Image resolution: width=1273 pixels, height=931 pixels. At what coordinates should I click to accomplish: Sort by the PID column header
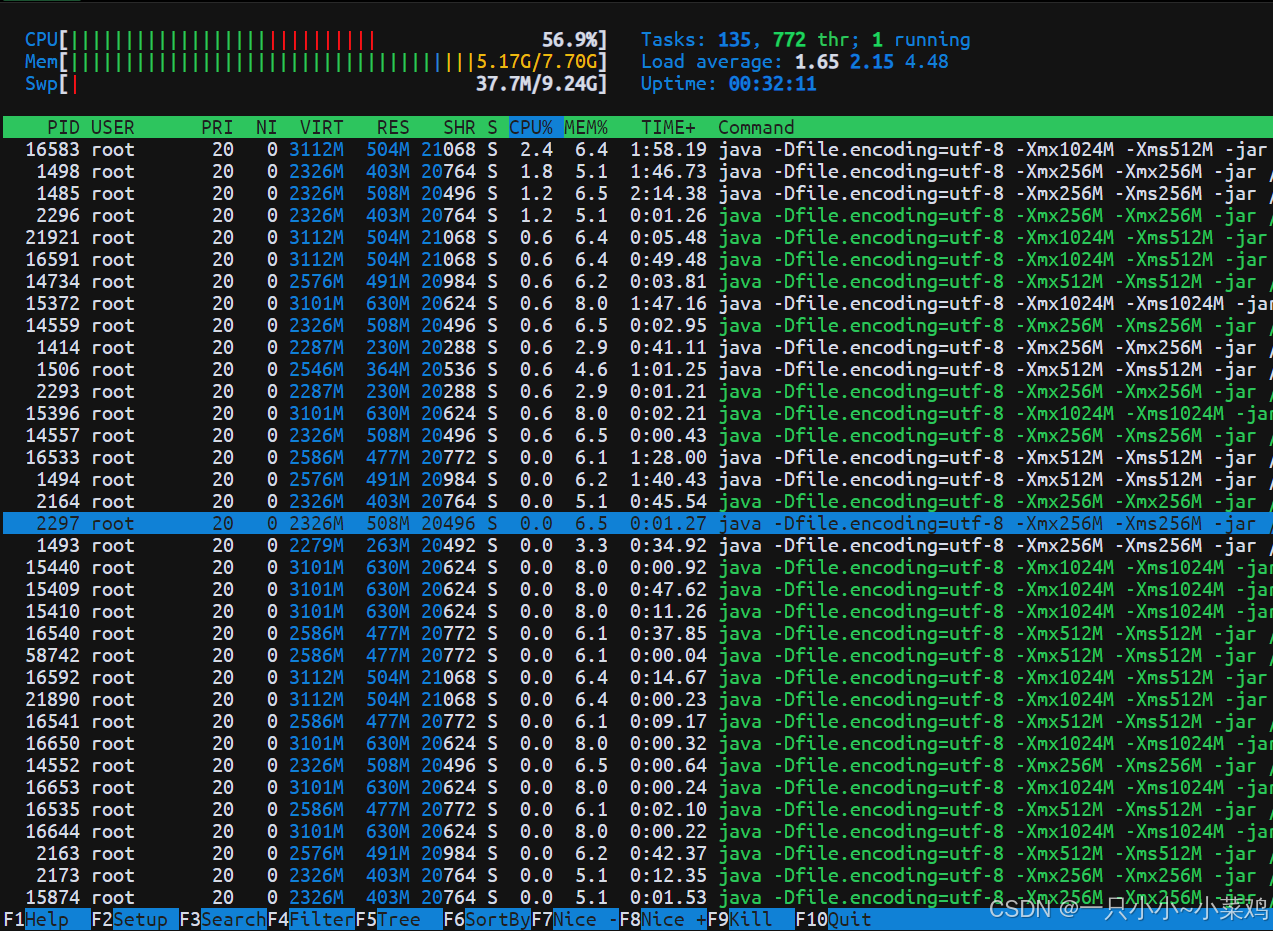click(63, 127)
